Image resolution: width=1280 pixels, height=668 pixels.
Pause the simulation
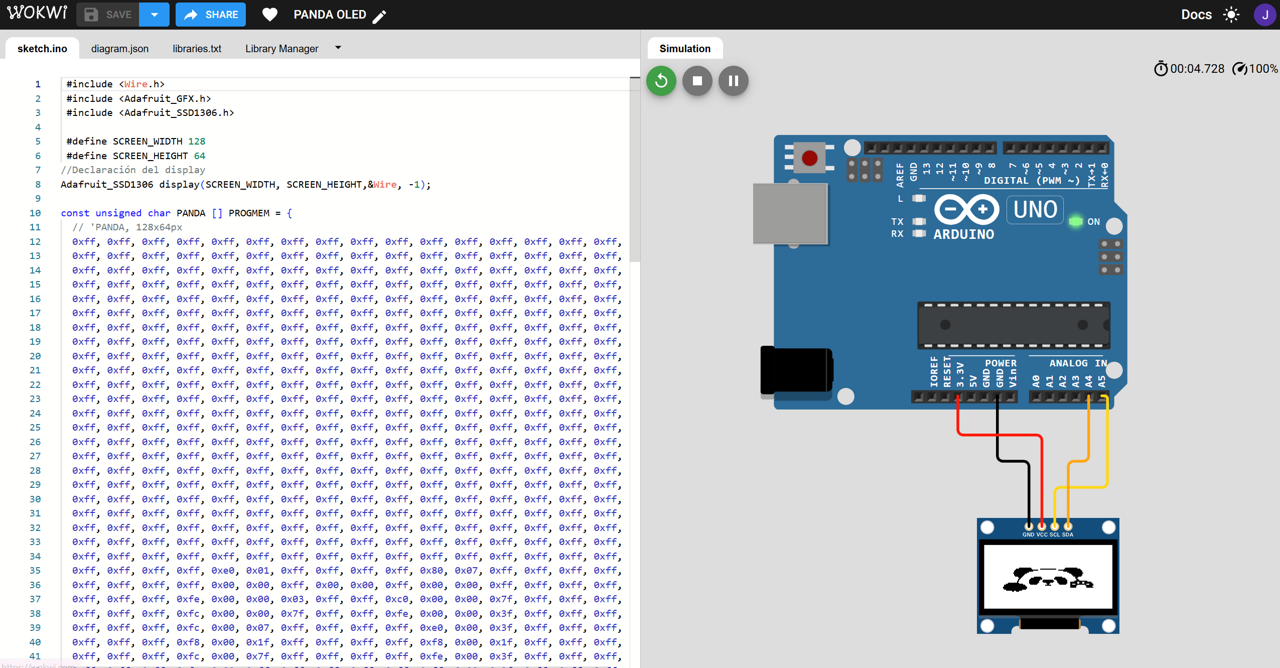(733, 81)
